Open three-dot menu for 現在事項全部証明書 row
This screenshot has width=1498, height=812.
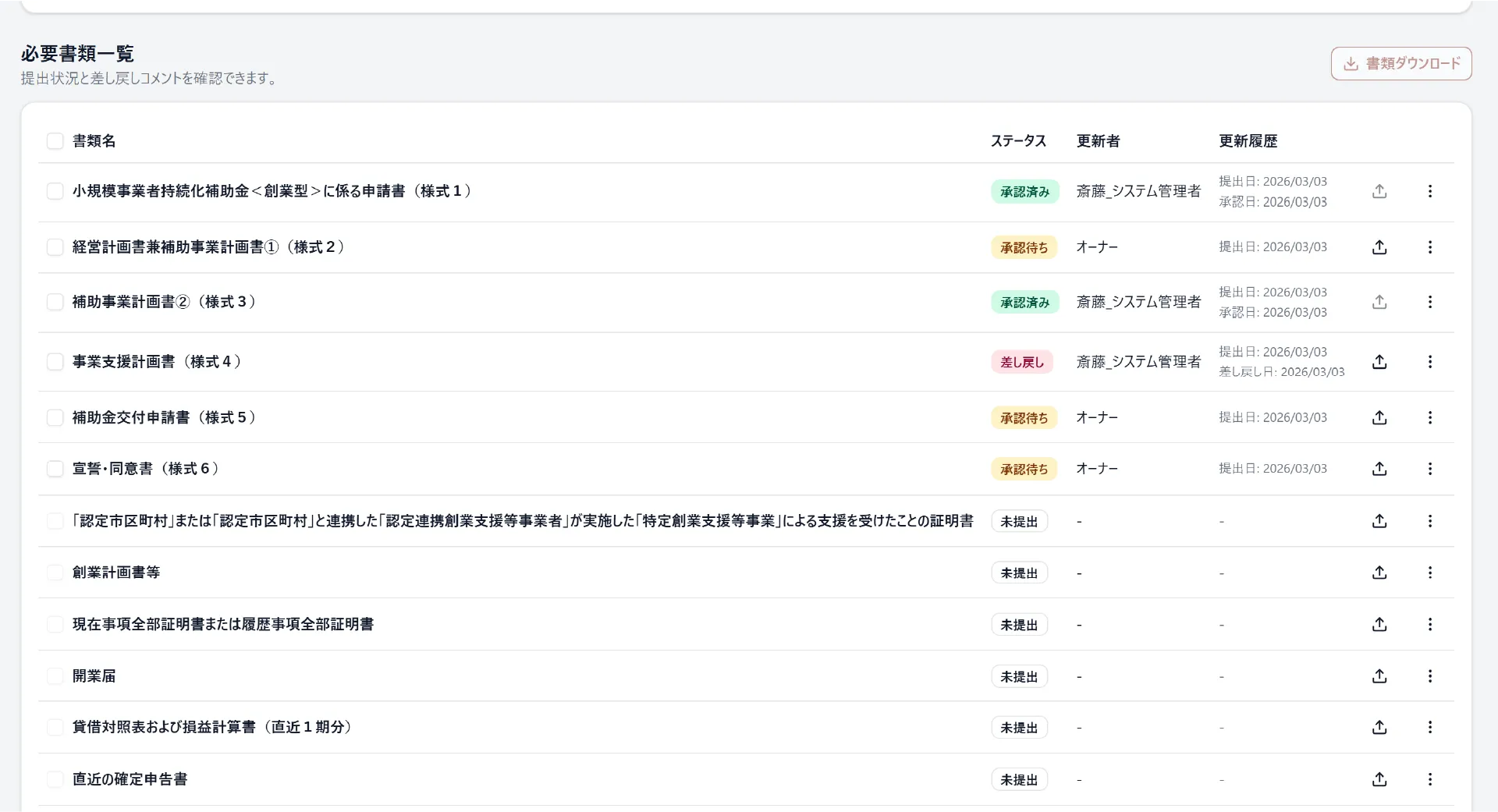(1429, 625)
